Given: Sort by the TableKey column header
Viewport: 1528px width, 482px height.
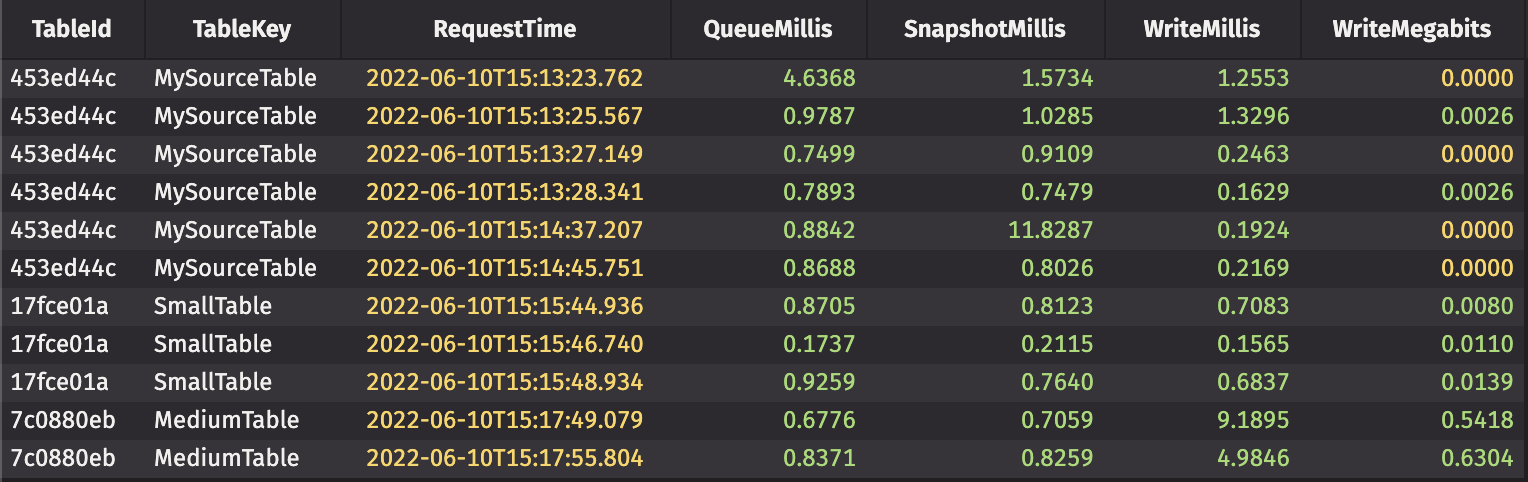Looking at the screenshot, I should [242, 29].
